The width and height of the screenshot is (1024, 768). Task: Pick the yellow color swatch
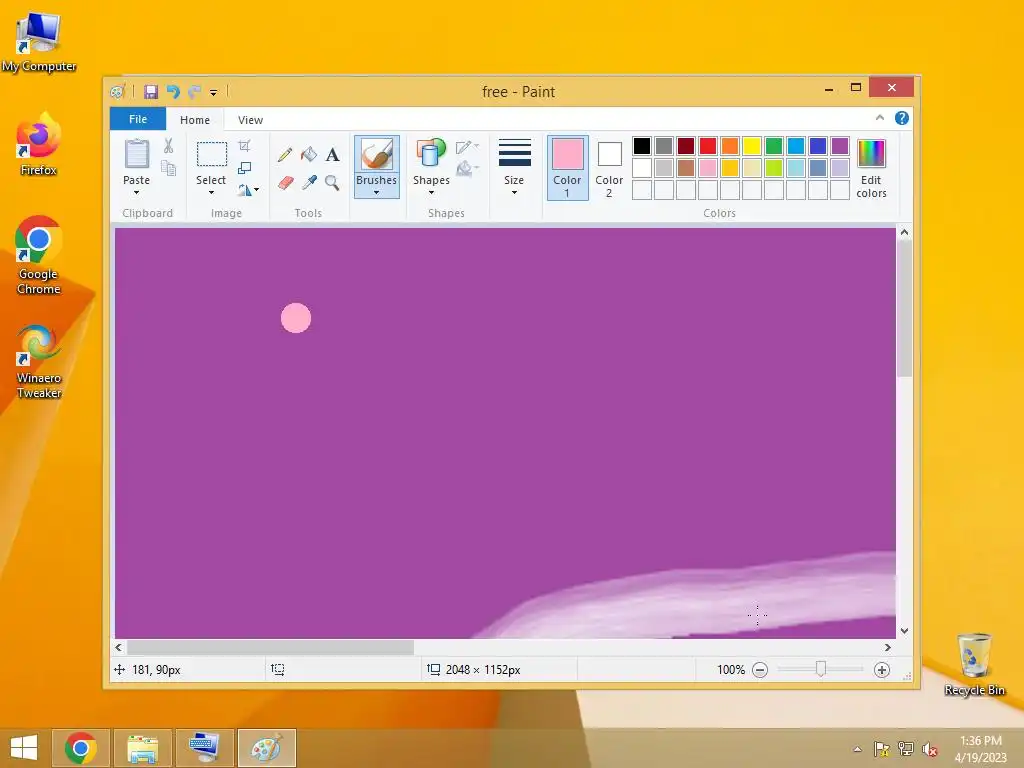pyautogui.click(x=752, y=146)
